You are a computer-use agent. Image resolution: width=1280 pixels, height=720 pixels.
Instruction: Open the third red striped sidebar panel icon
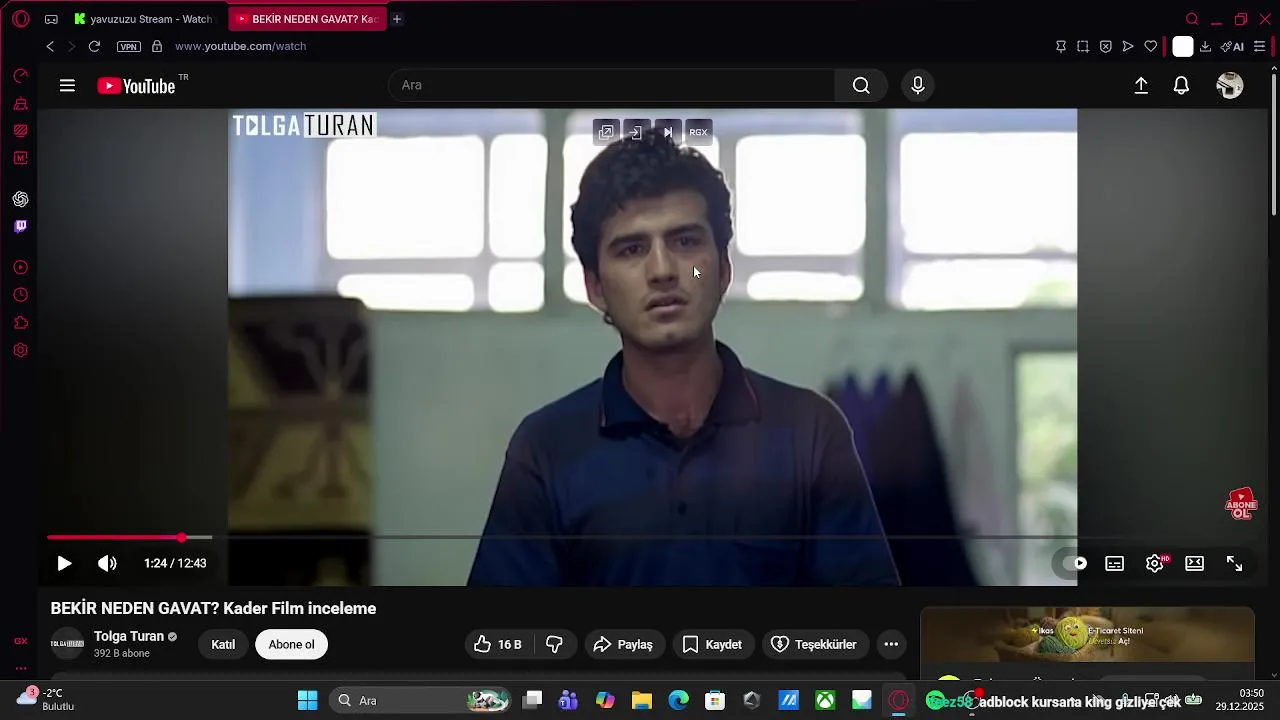20,130
